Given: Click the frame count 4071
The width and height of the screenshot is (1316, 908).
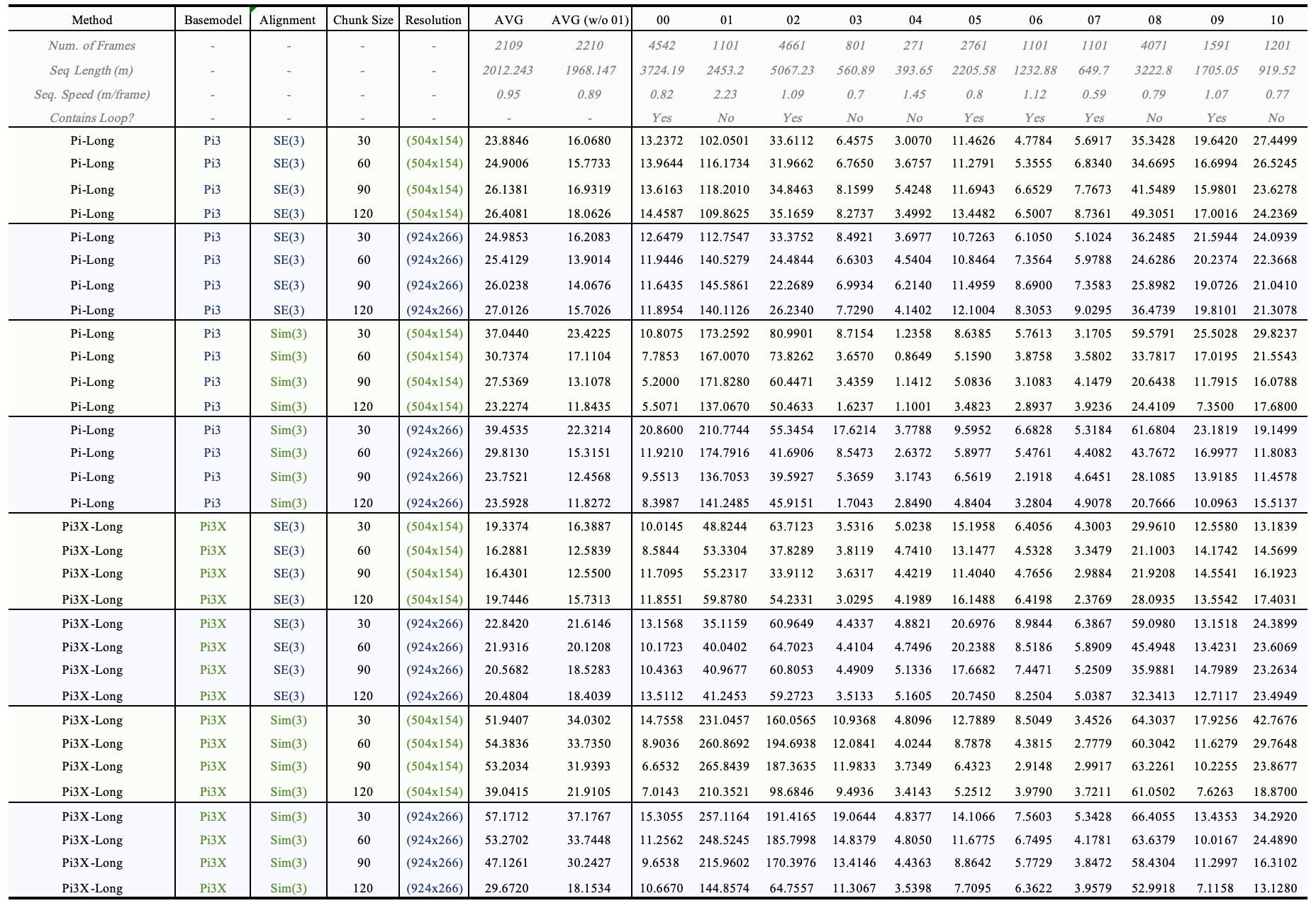Looking at the screenshot, I should click(1154, 45).
